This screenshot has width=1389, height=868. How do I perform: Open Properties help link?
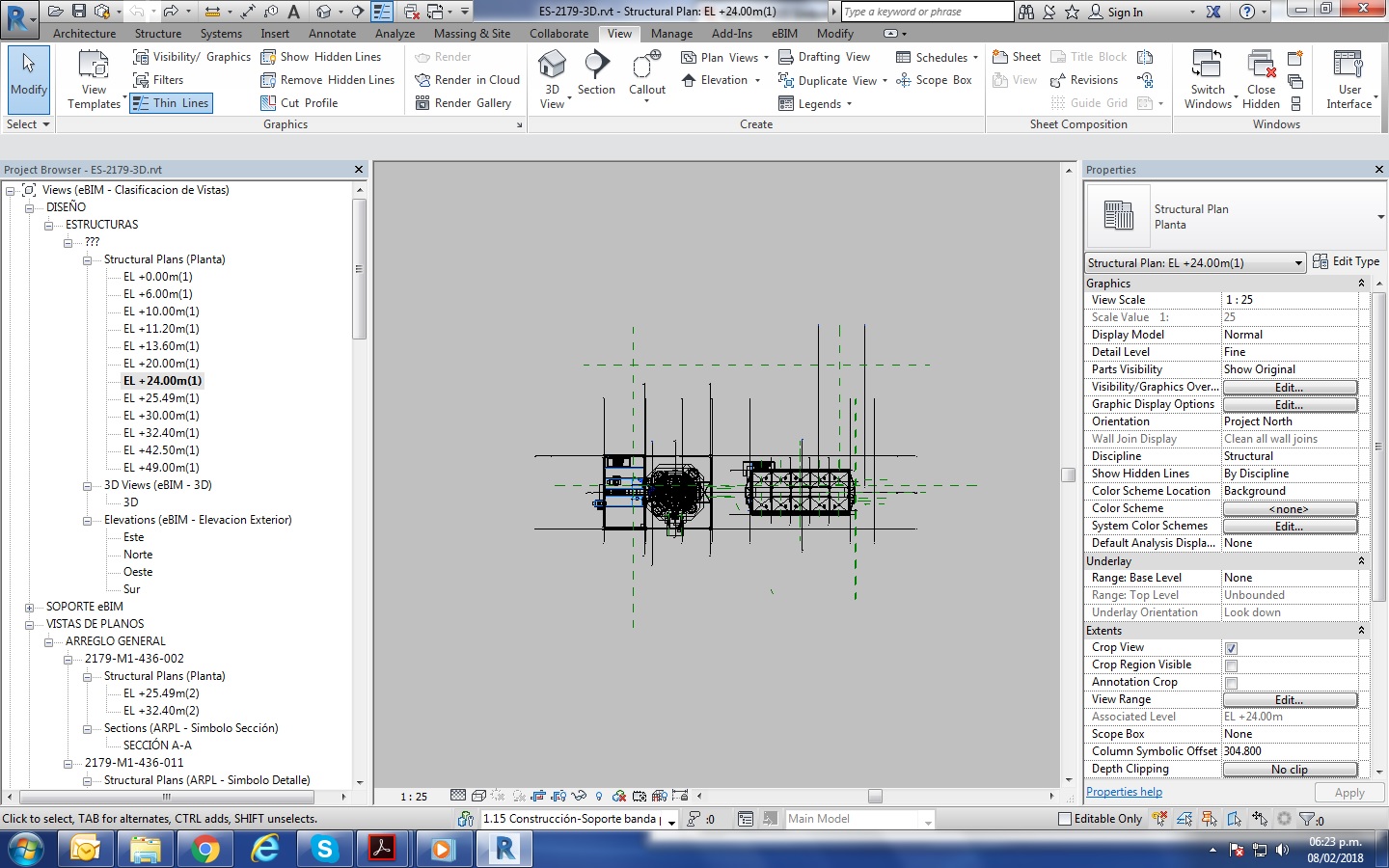(1124, 792)
